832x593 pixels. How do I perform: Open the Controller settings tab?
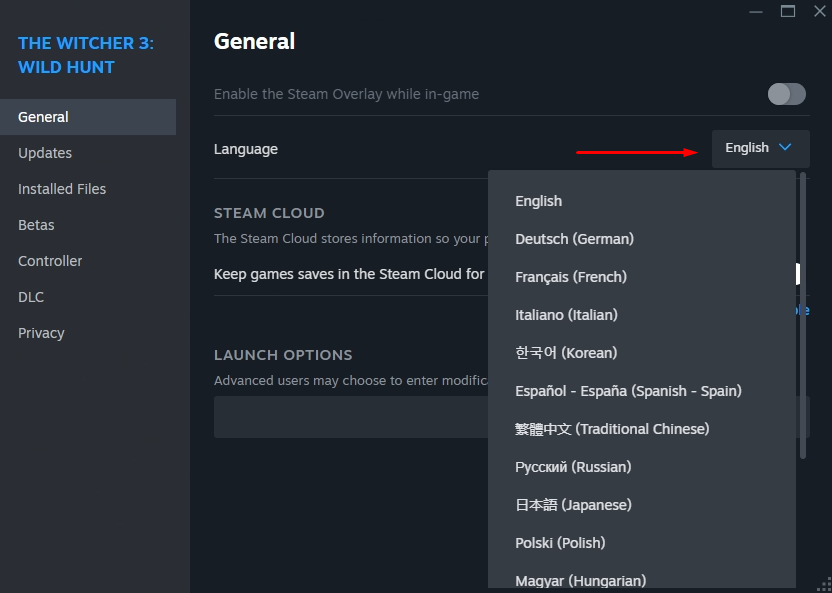88,261
